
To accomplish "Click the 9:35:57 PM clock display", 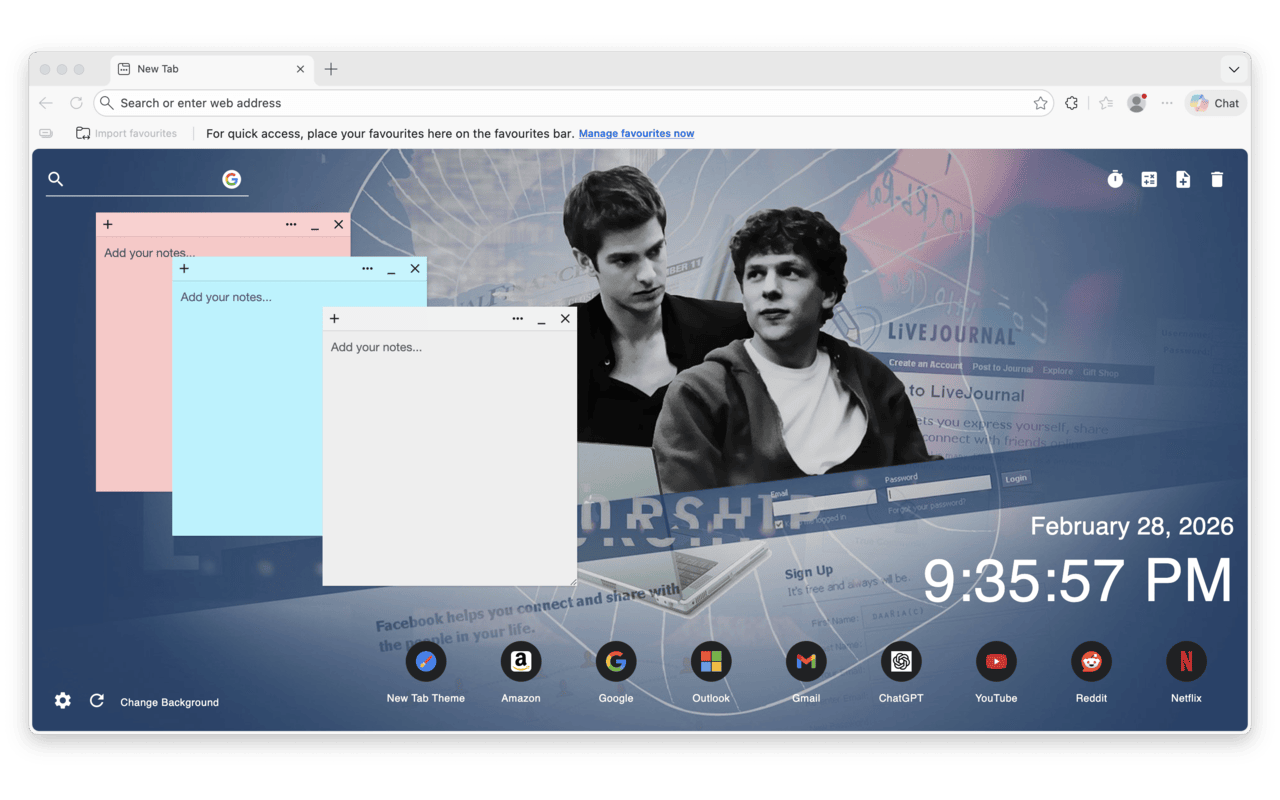I will click(1077, 580).
